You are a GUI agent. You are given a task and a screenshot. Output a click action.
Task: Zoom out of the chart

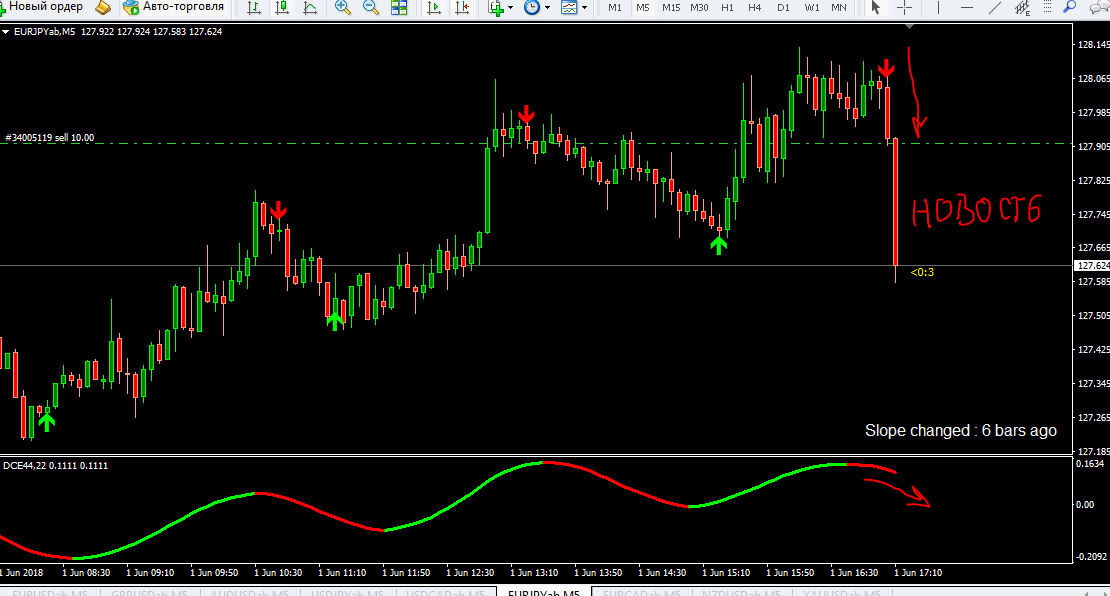(370, 8)
